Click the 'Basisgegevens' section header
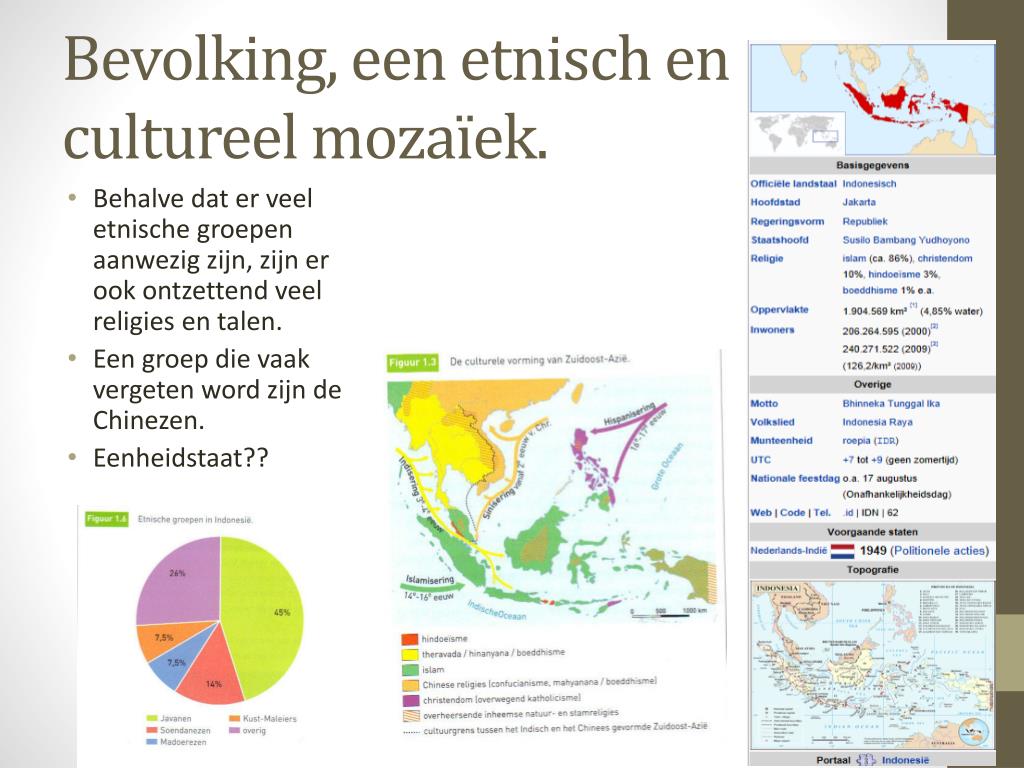The image size is (1024, 768). point(872,165)
